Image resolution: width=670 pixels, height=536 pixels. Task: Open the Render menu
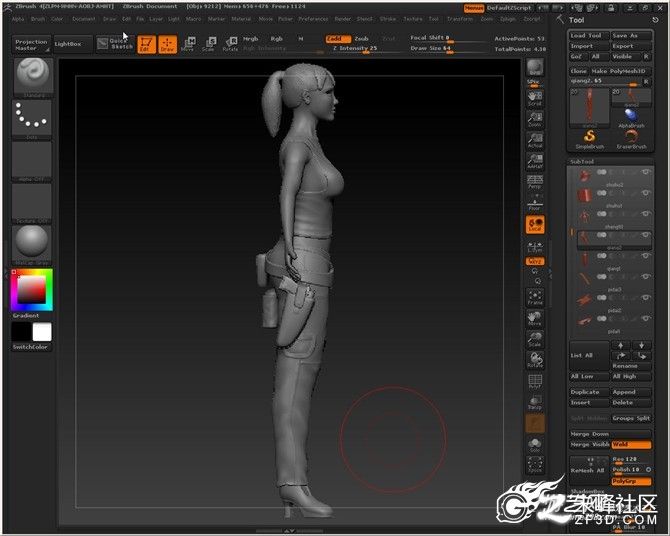point(343,19)
